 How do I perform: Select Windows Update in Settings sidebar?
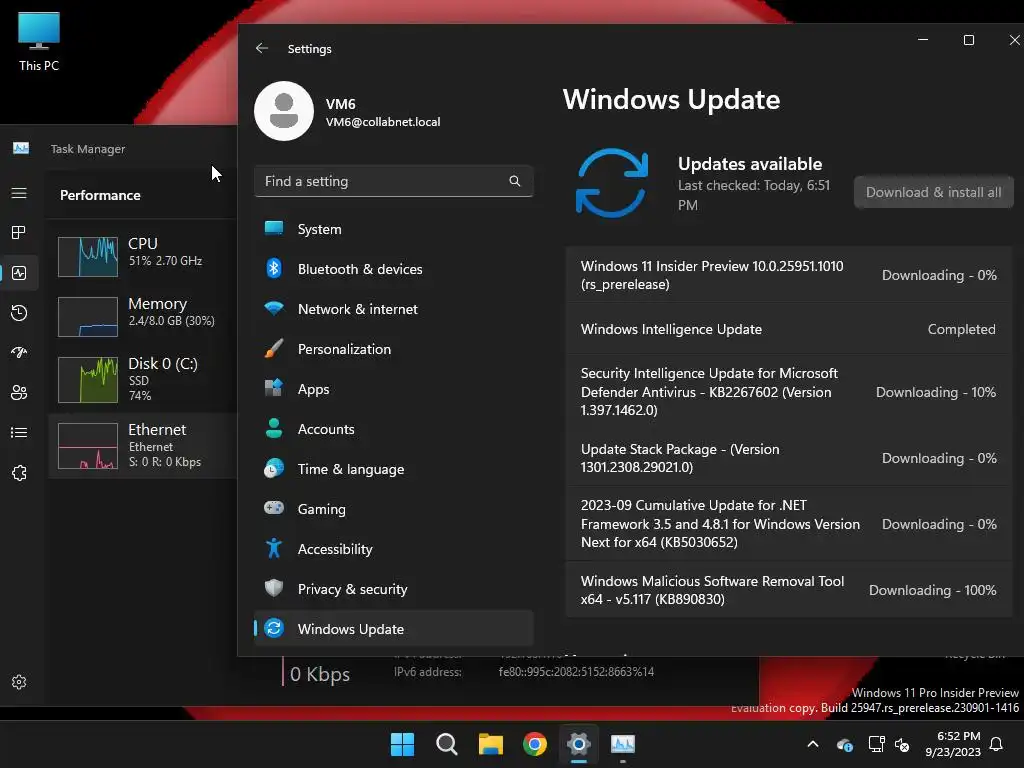click(x=394, y=629)
